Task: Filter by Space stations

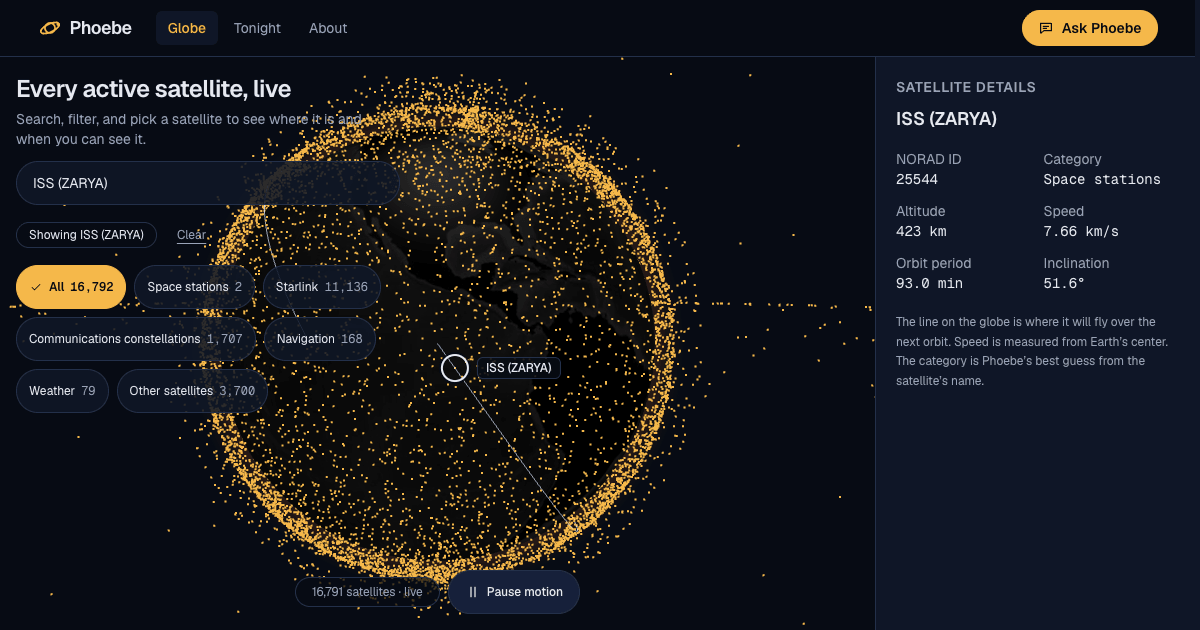Action: [194, 287]
